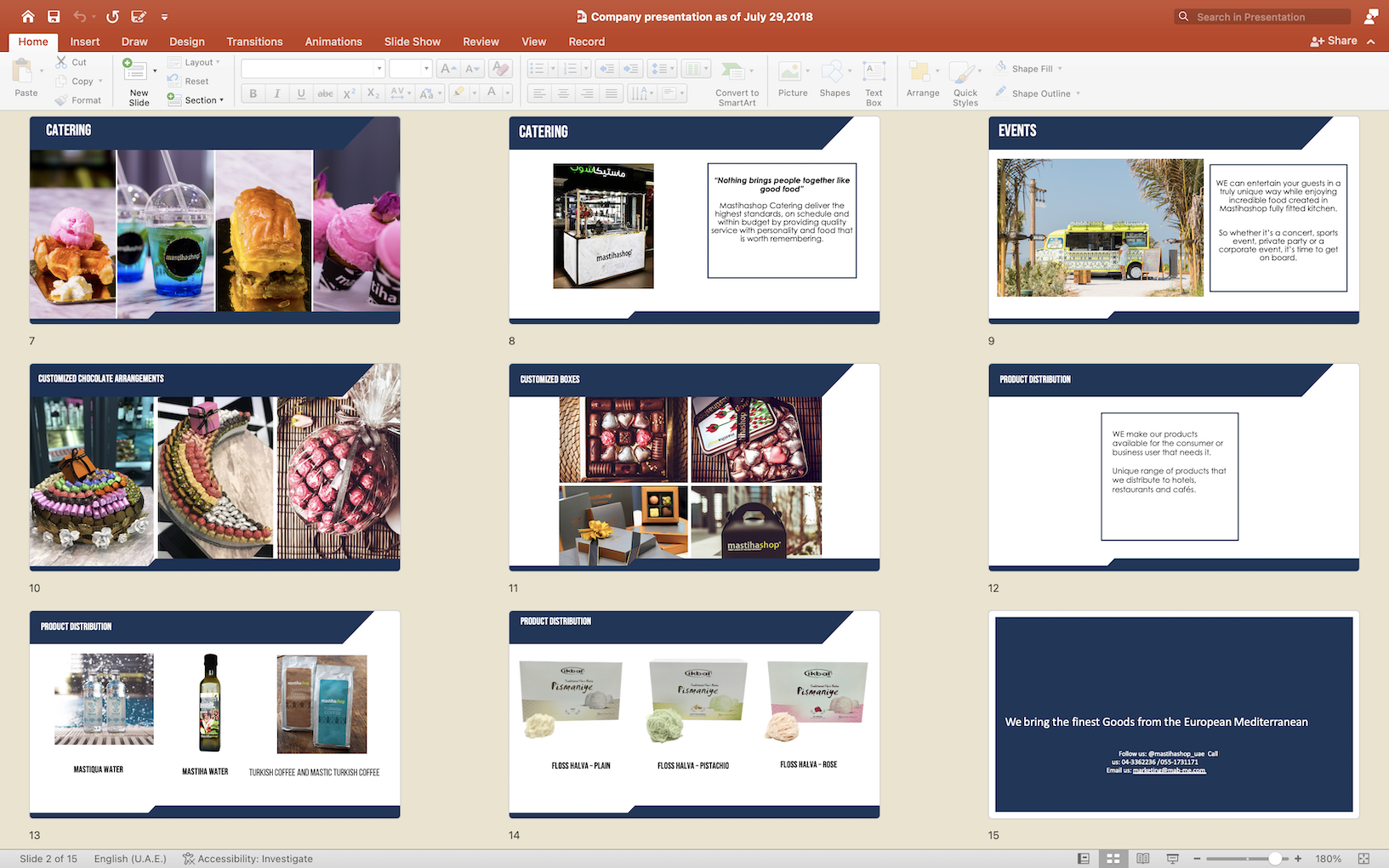This screenshot has height=868, width=1389.
Task: Click the zoom slider handle
Action: tap(1275, 859)
